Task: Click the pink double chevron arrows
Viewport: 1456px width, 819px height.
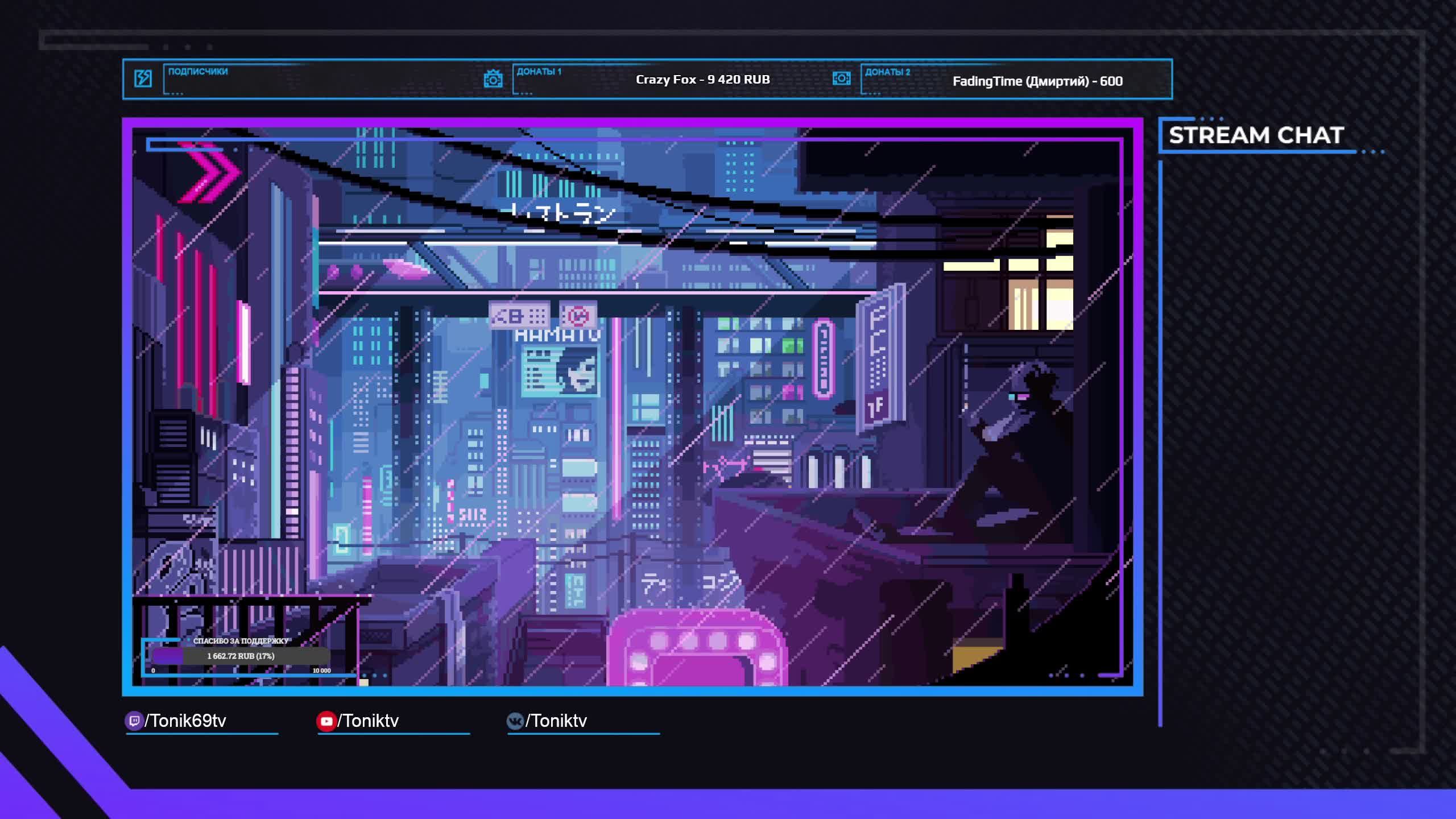Action: 209,172
